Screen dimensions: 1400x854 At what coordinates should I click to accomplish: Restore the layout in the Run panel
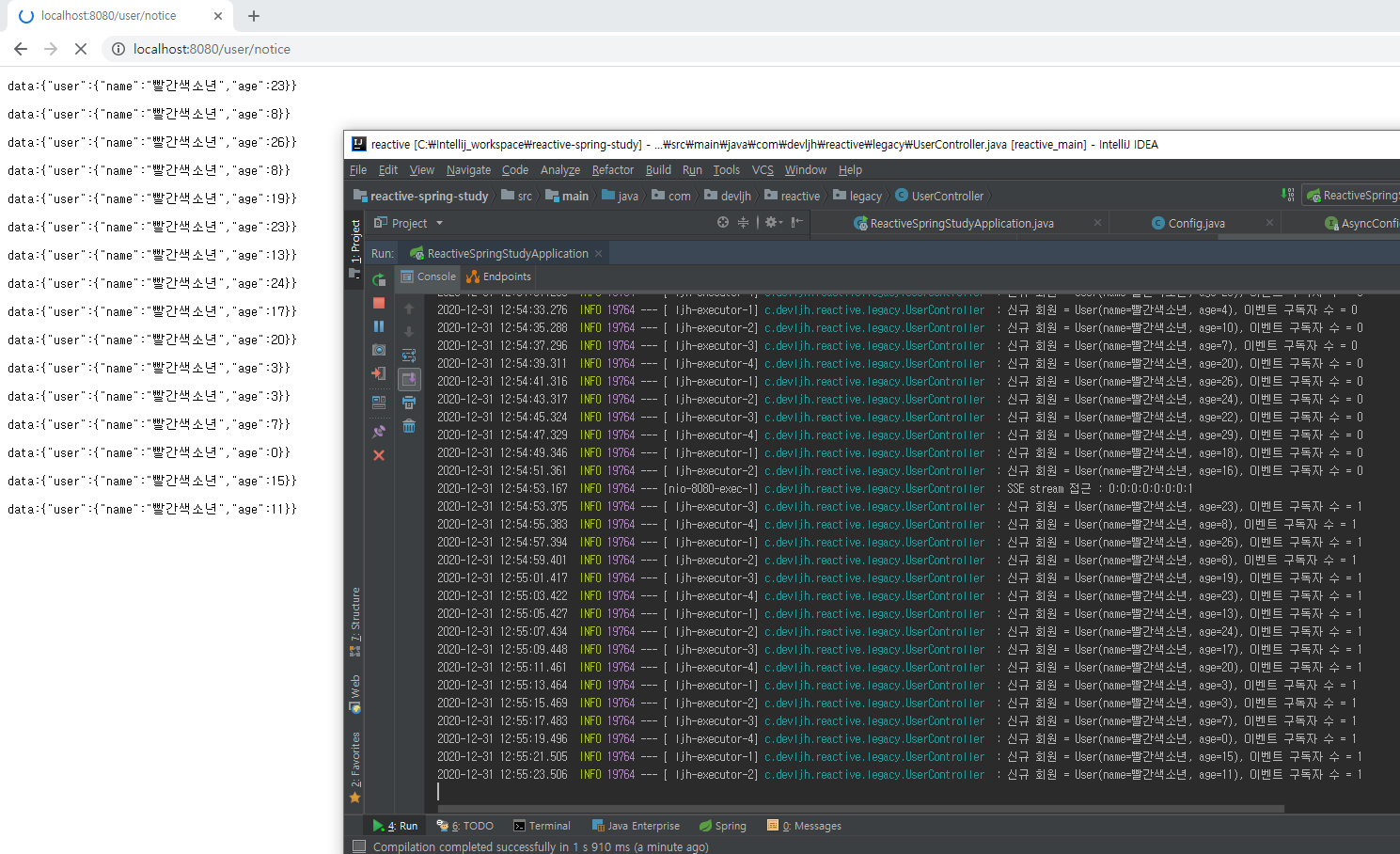coord(379,402)
